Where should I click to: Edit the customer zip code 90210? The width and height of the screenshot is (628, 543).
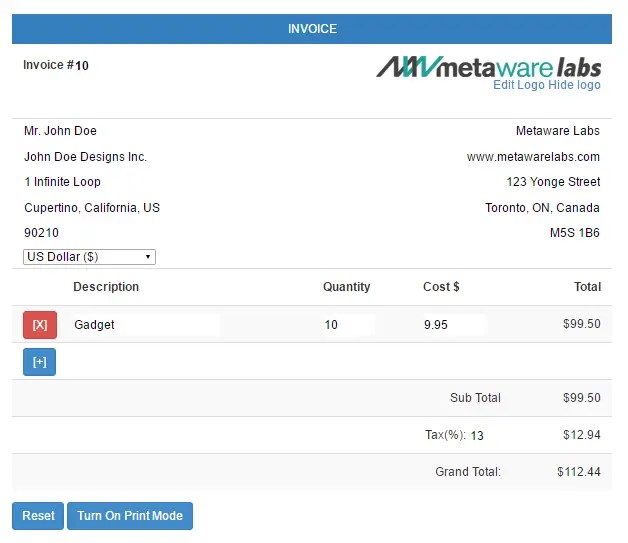(x=42, y=233)
